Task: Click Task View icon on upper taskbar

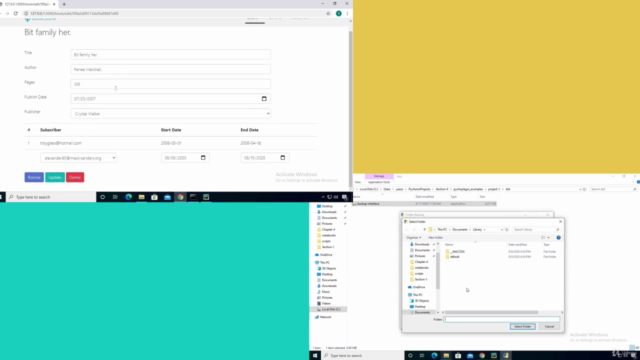Action: pos(116,197)
